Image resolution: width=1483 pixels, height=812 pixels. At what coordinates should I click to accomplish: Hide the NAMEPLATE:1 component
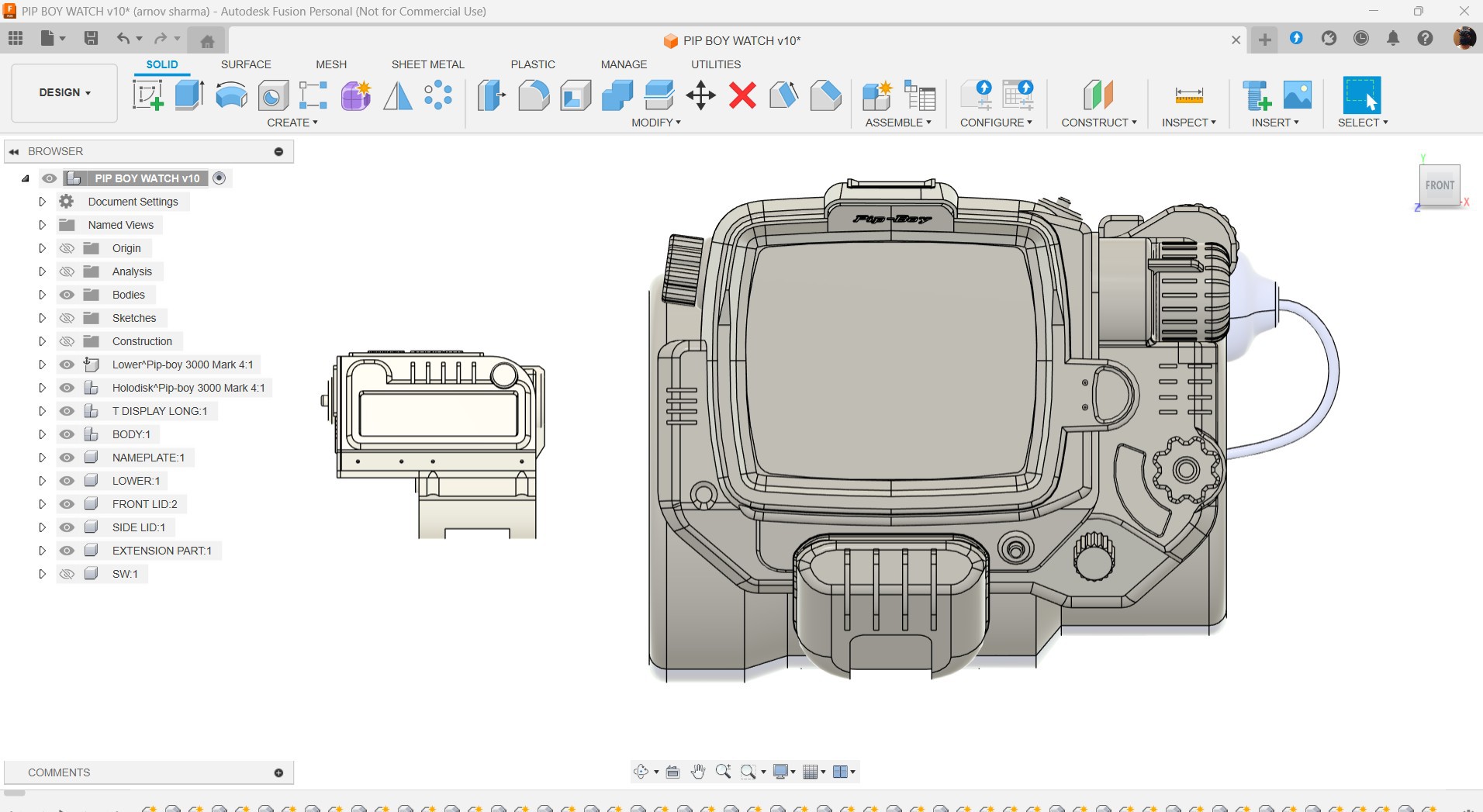click(x=67, y=458)
